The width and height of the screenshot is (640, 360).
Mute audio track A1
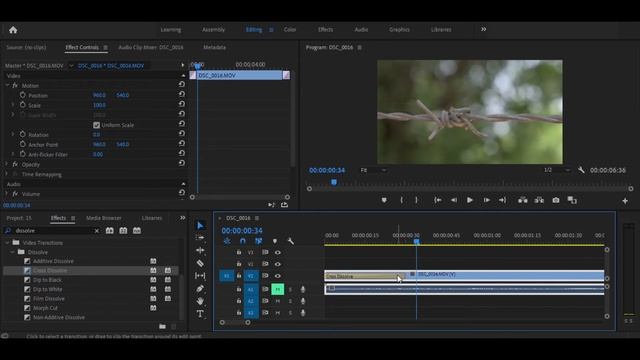click(278, 289)
